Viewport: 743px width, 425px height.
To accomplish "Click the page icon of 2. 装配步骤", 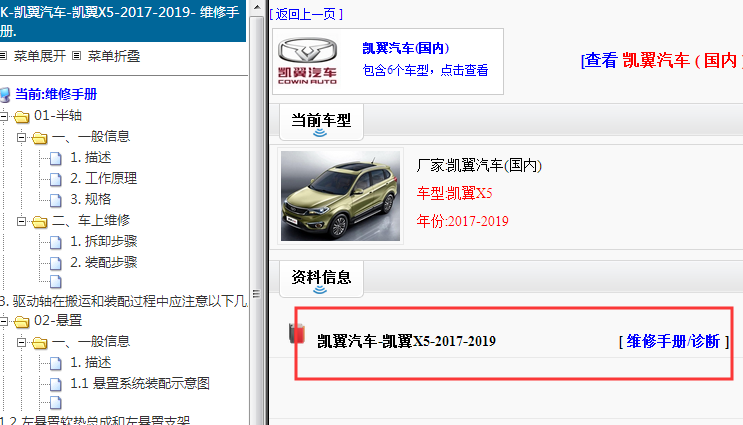I will pyautogui.click(x=55, y=263).
